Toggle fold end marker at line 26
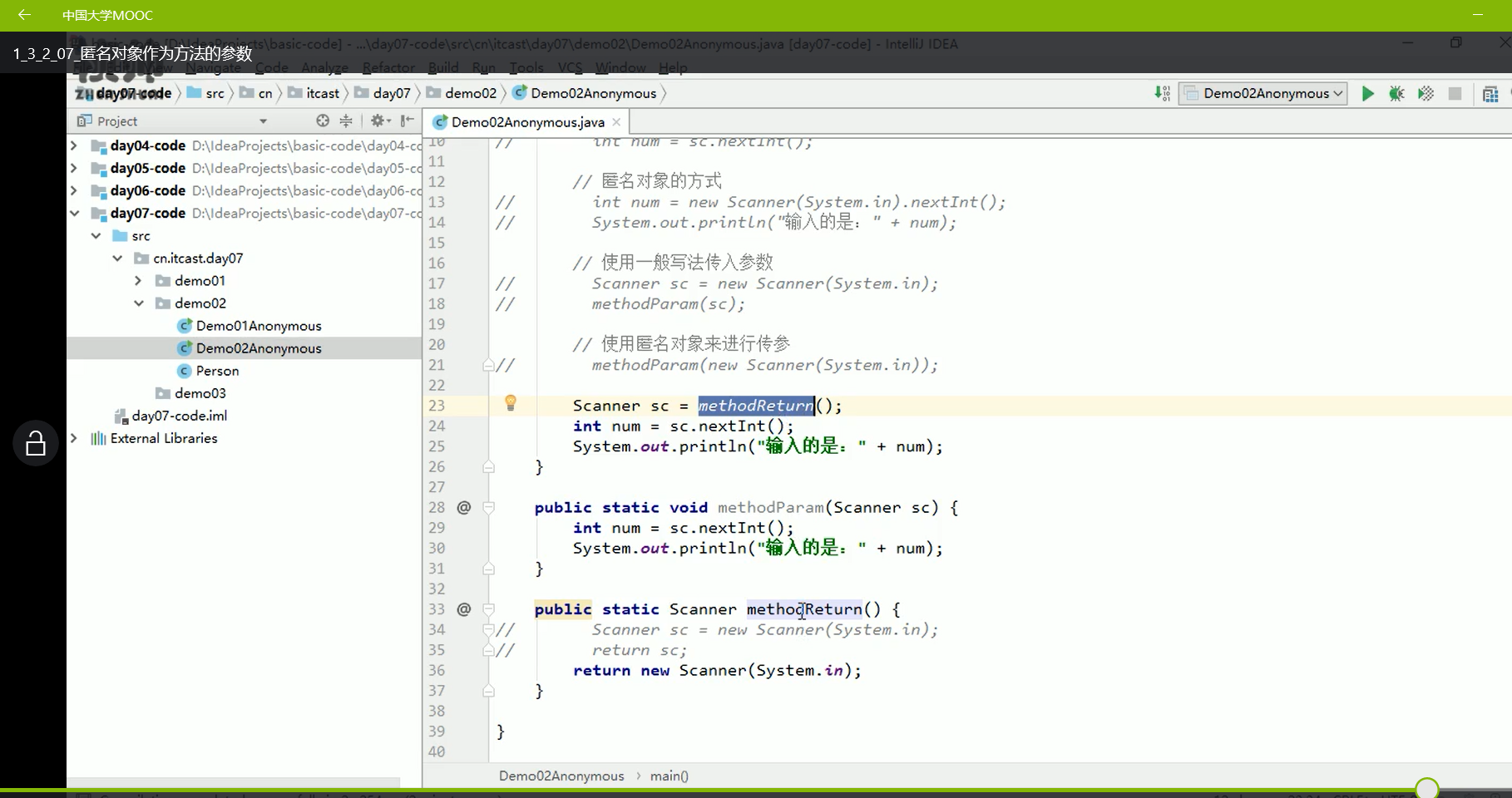The image size is (1512, 798). click(x=489, y=467)
